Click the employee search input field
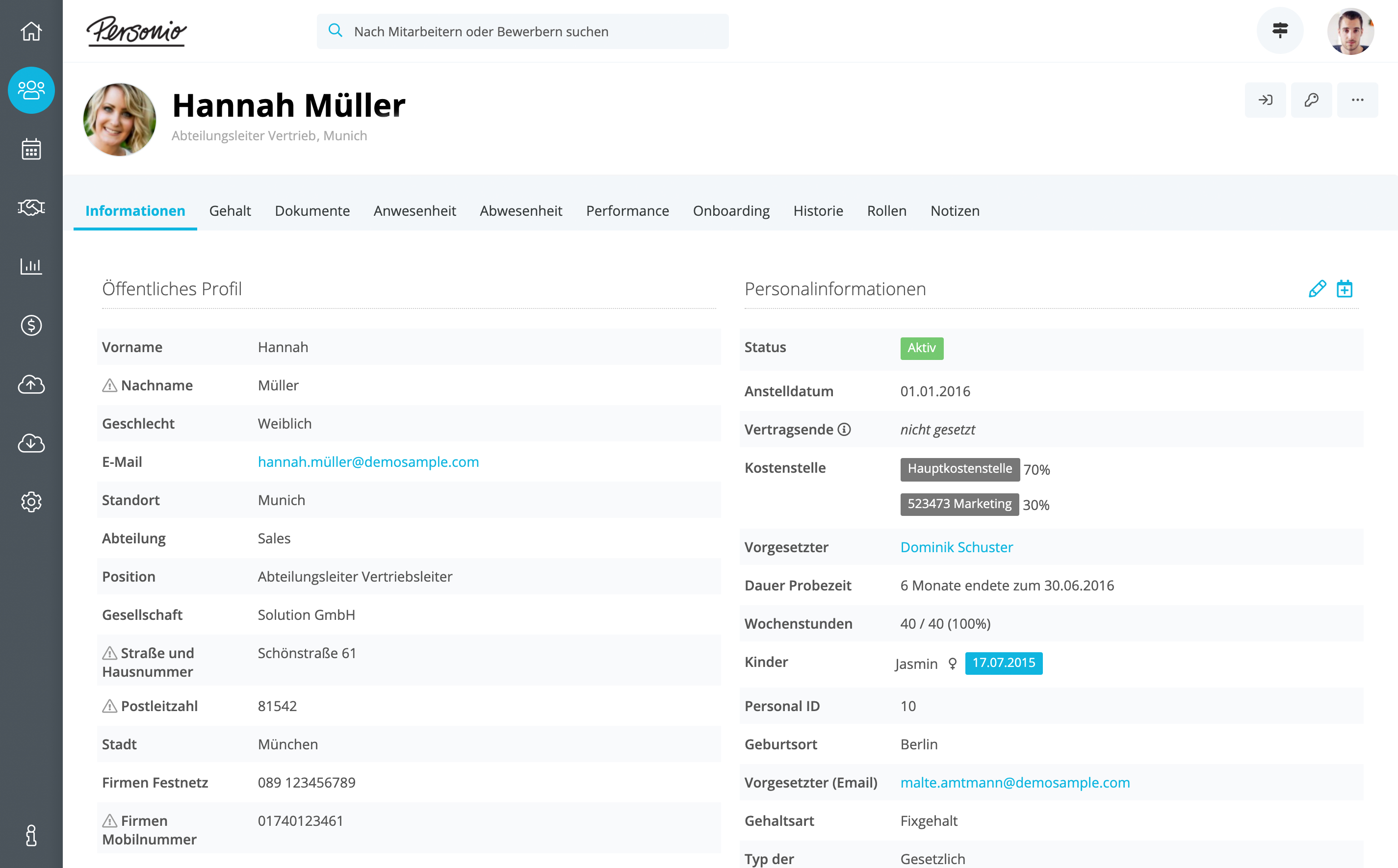This screenshot has width=1398, height=868. coord(522,31)
